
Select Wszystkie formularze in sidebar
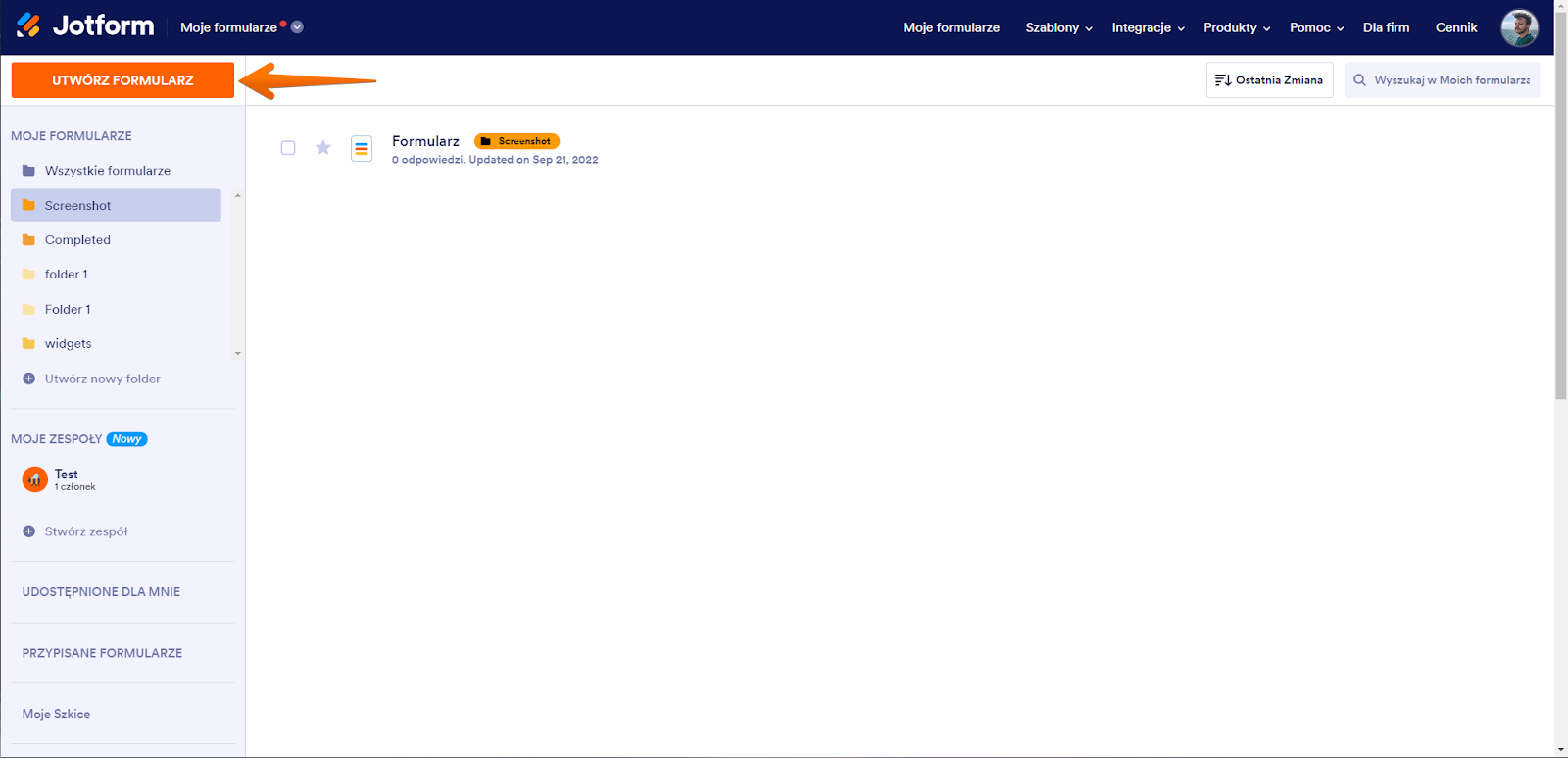(116, 171)
